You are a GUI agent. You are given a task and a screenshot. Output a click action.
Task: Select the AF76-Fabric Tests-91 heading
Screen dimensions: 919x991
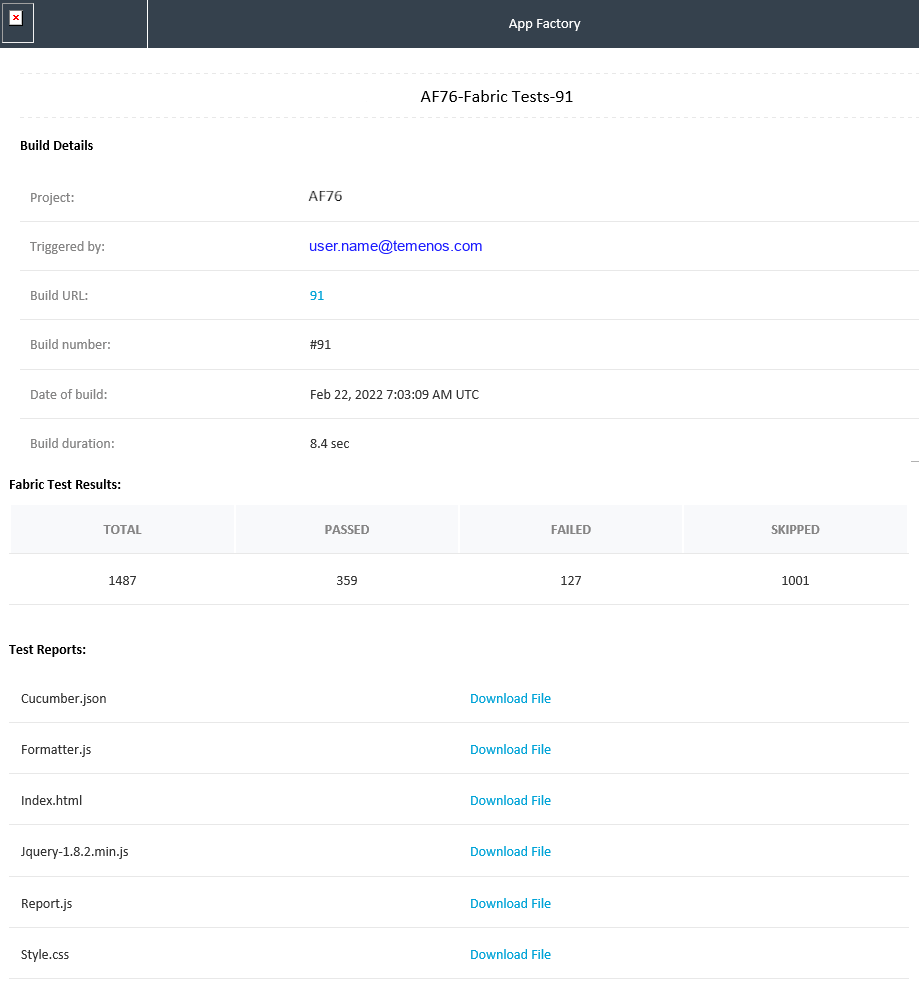[x=496, y=97]
